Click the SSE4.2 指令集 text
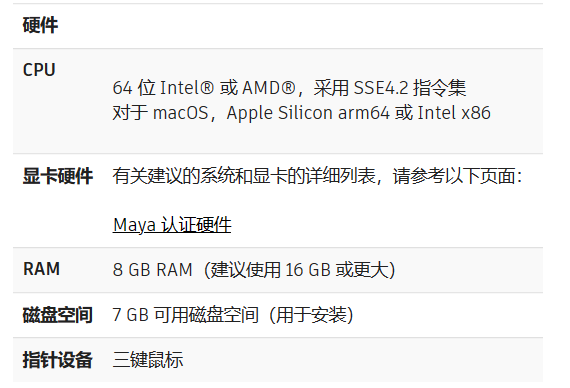This screenshot has width=570, height=388. tap(410, 88)
